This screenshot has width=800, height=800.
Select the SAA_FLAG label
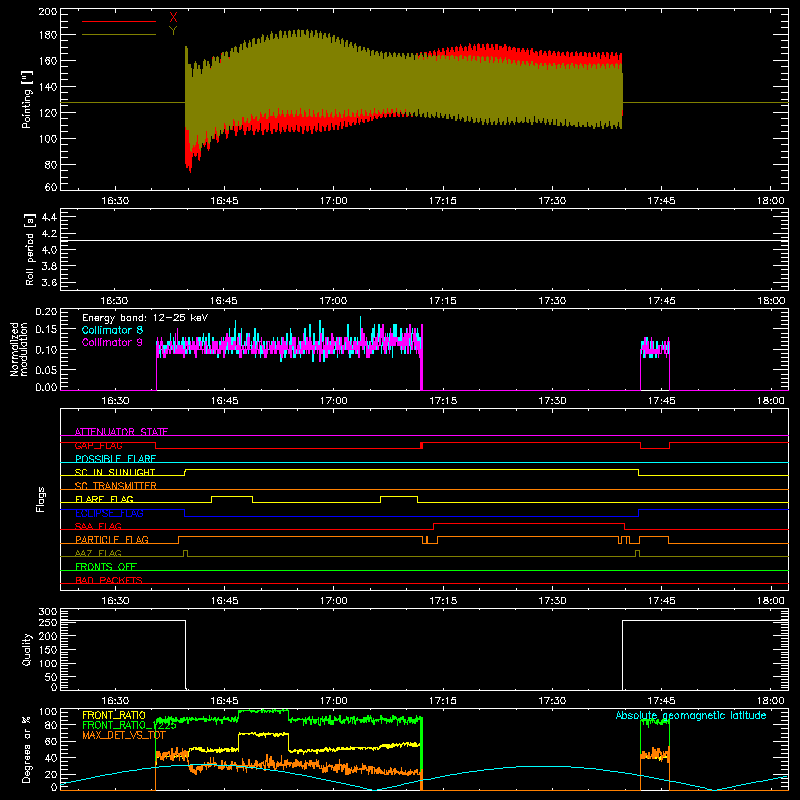(x=98, y=526)
